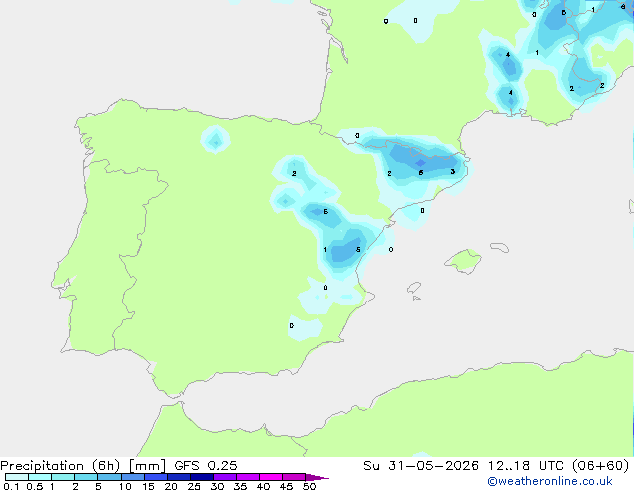The height and width of the screenshot is (490, 634).
Task: Click the '20' legend scale label
Action: point(171,486)
